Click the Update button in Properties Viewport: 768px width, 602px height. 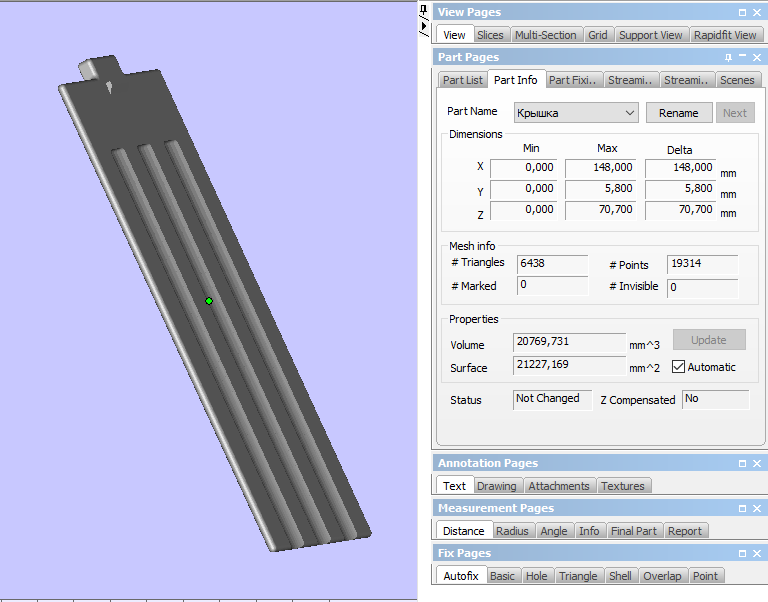[x=708, y=340]
